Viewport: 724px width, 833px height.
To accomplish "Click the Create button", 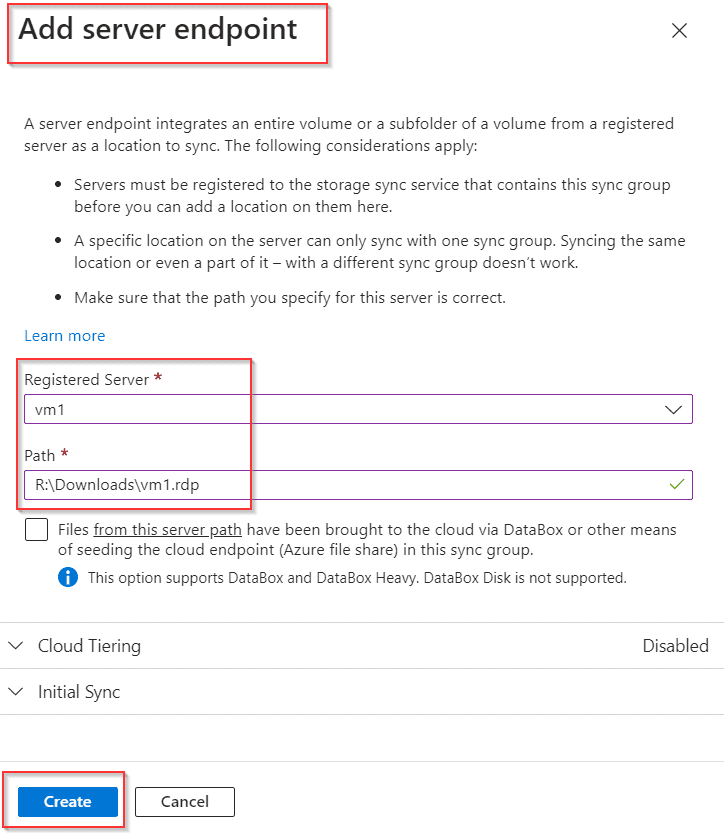I will [x=66, y=801].
